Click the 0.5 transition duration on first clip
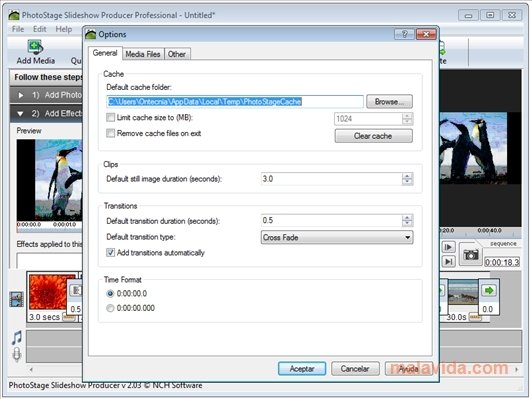 [76, 309]
